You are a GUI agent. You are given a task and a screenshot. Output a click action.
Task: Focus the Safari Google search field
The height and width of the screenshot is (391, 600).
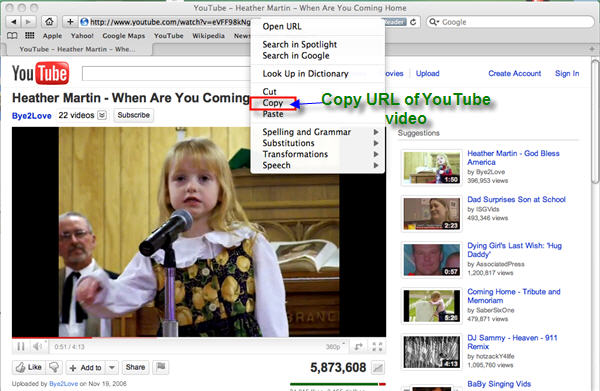click(x=510, y=22)
